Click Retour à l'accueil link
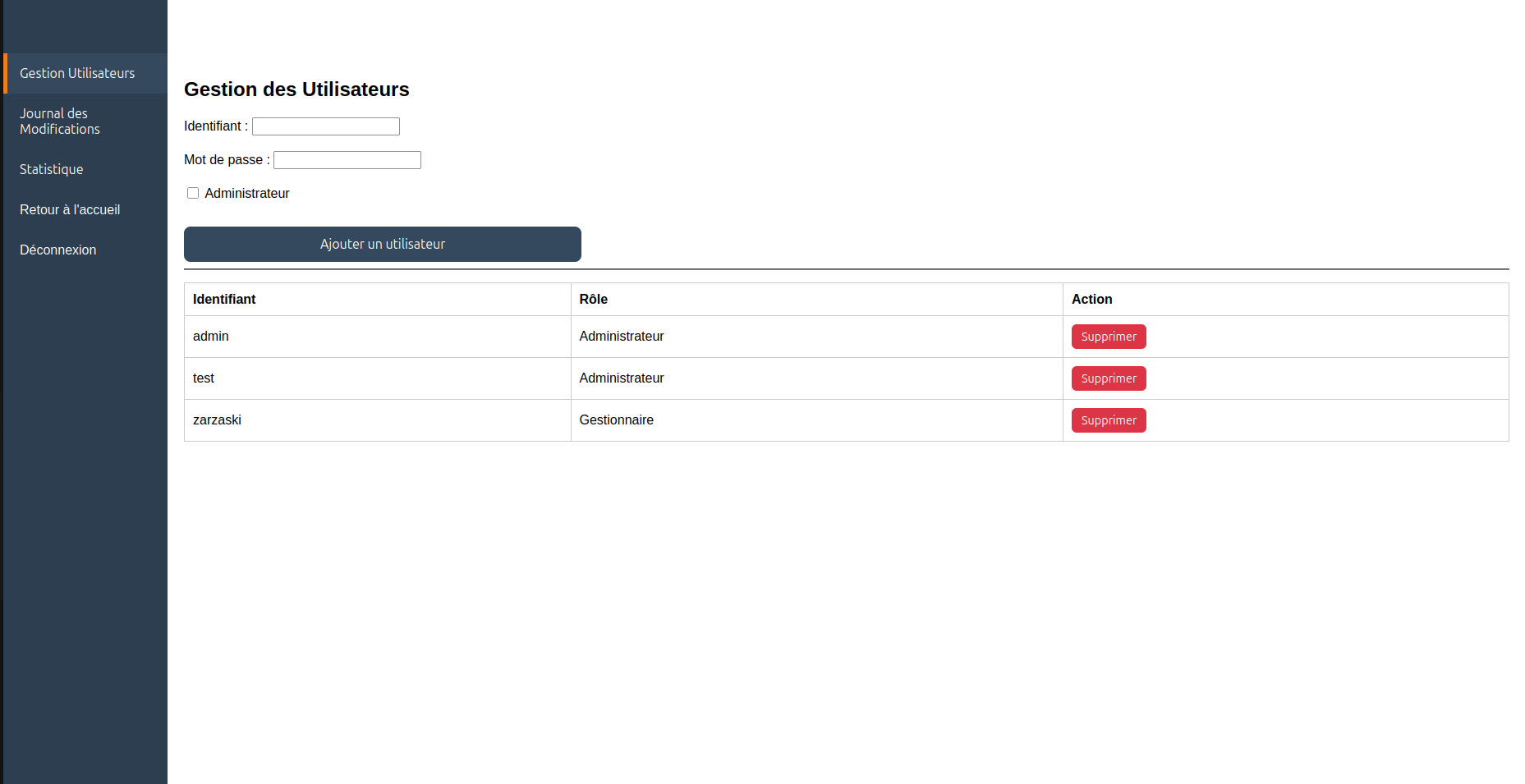Viewport: 1525px width, 784px height. pos(70,209)
